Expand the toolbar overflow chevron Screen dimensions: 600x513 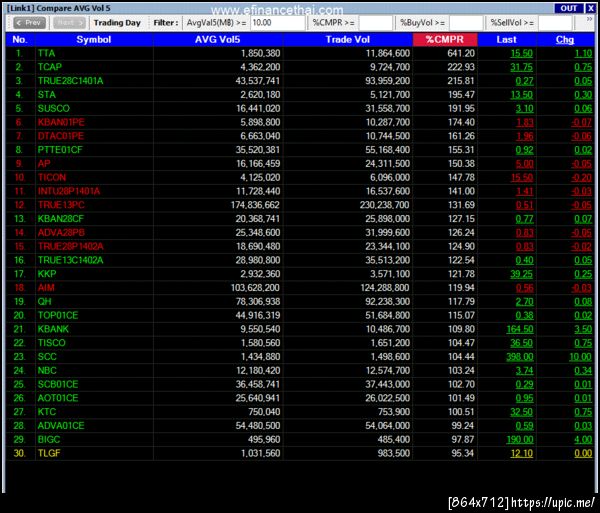pos(589,19)
